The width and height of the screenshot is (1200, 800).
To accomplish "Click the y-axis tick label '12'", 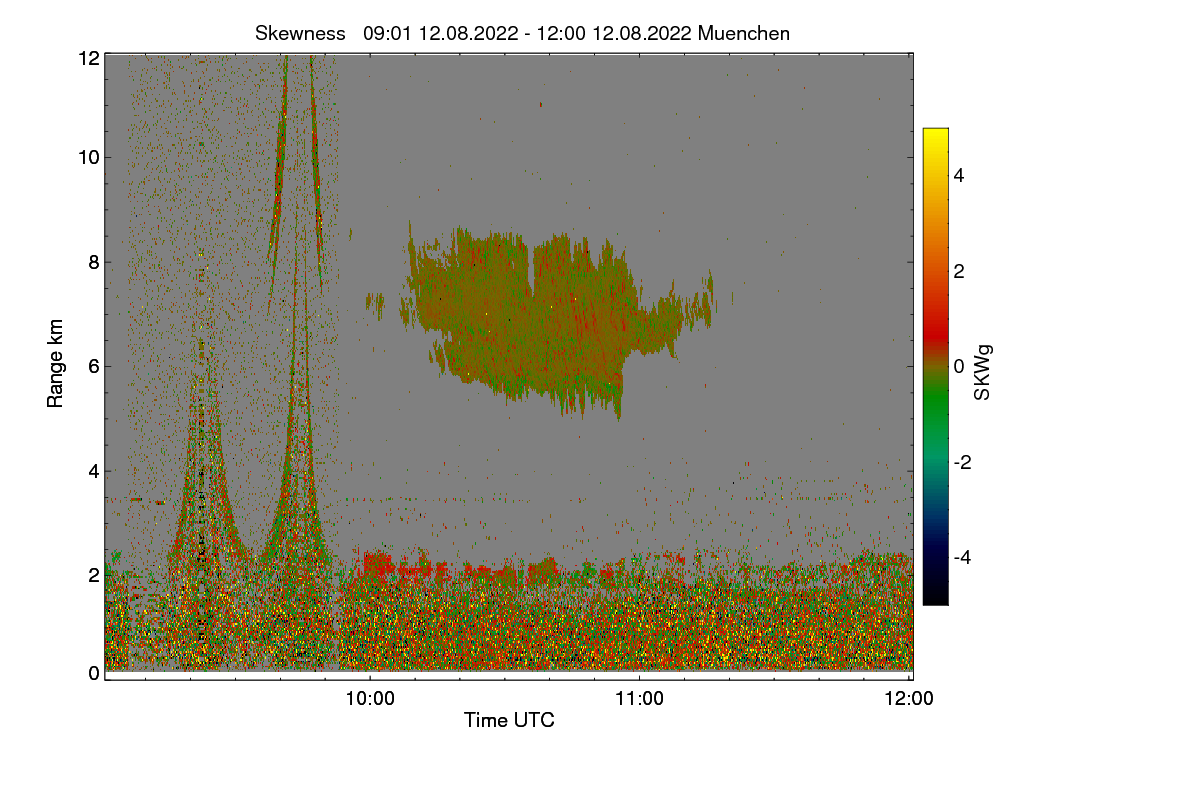I will click(x=88, y=58).
